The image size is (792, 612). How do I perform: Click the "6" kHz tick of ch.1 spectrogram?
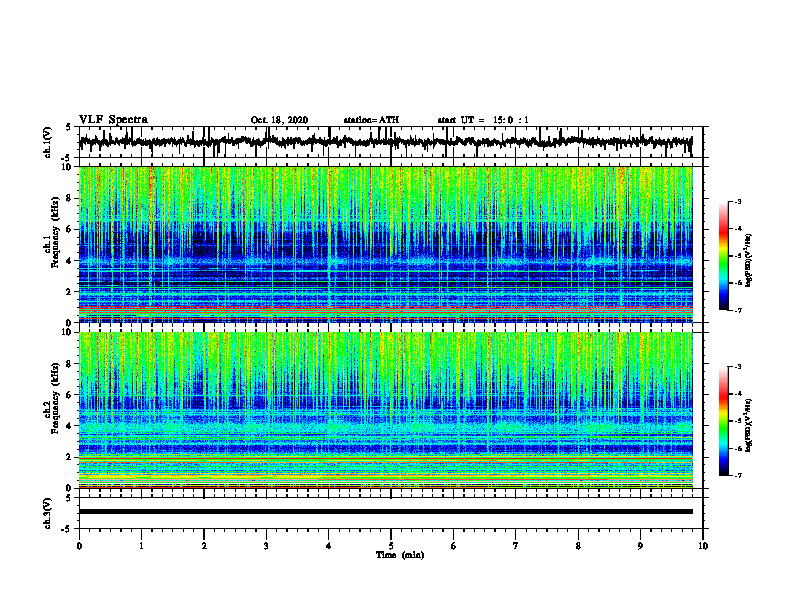(70, 229)
